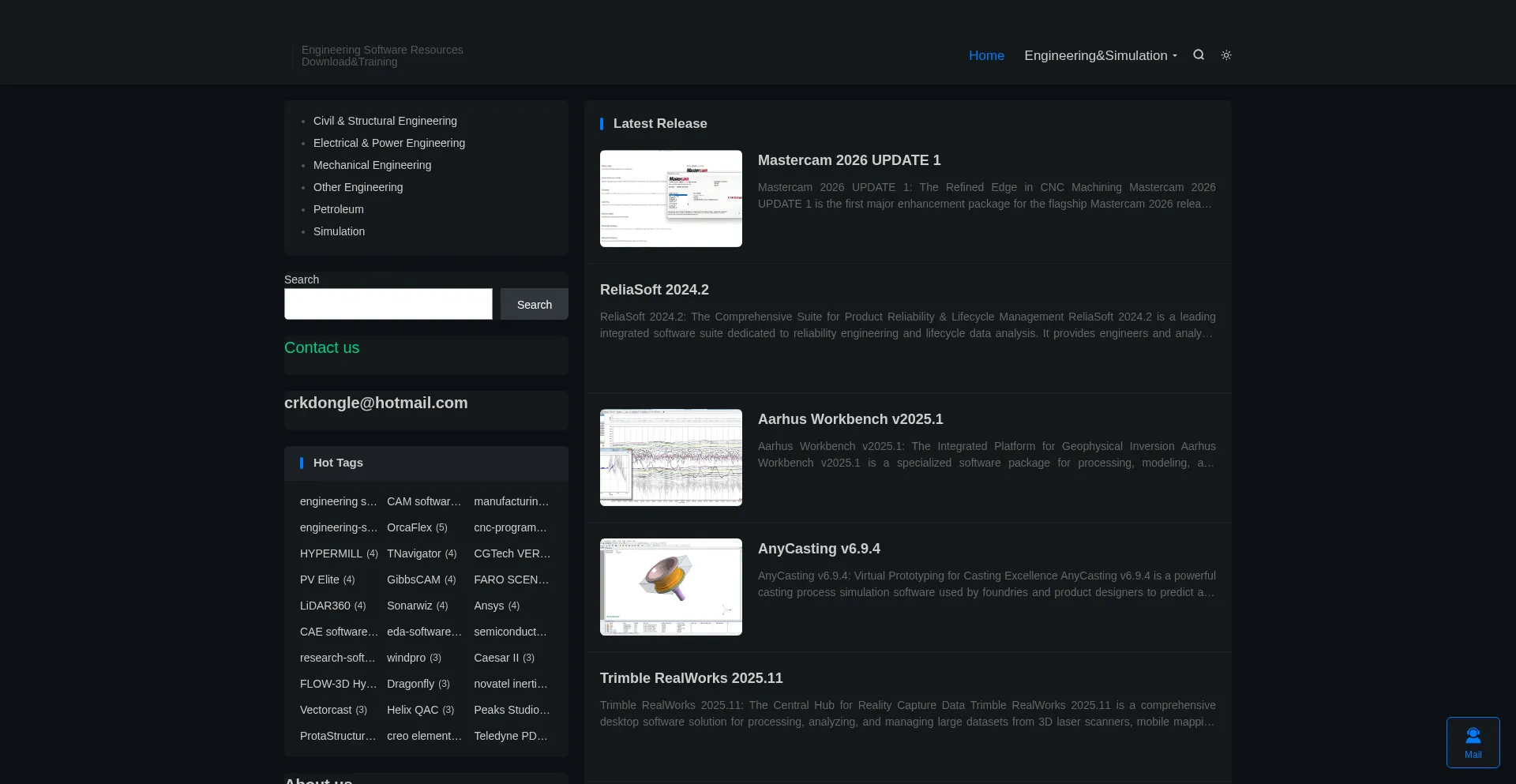The height and width of the screenshot is (784, 1516).
Task: Open the Petroleum category
Action: (339, 209)
